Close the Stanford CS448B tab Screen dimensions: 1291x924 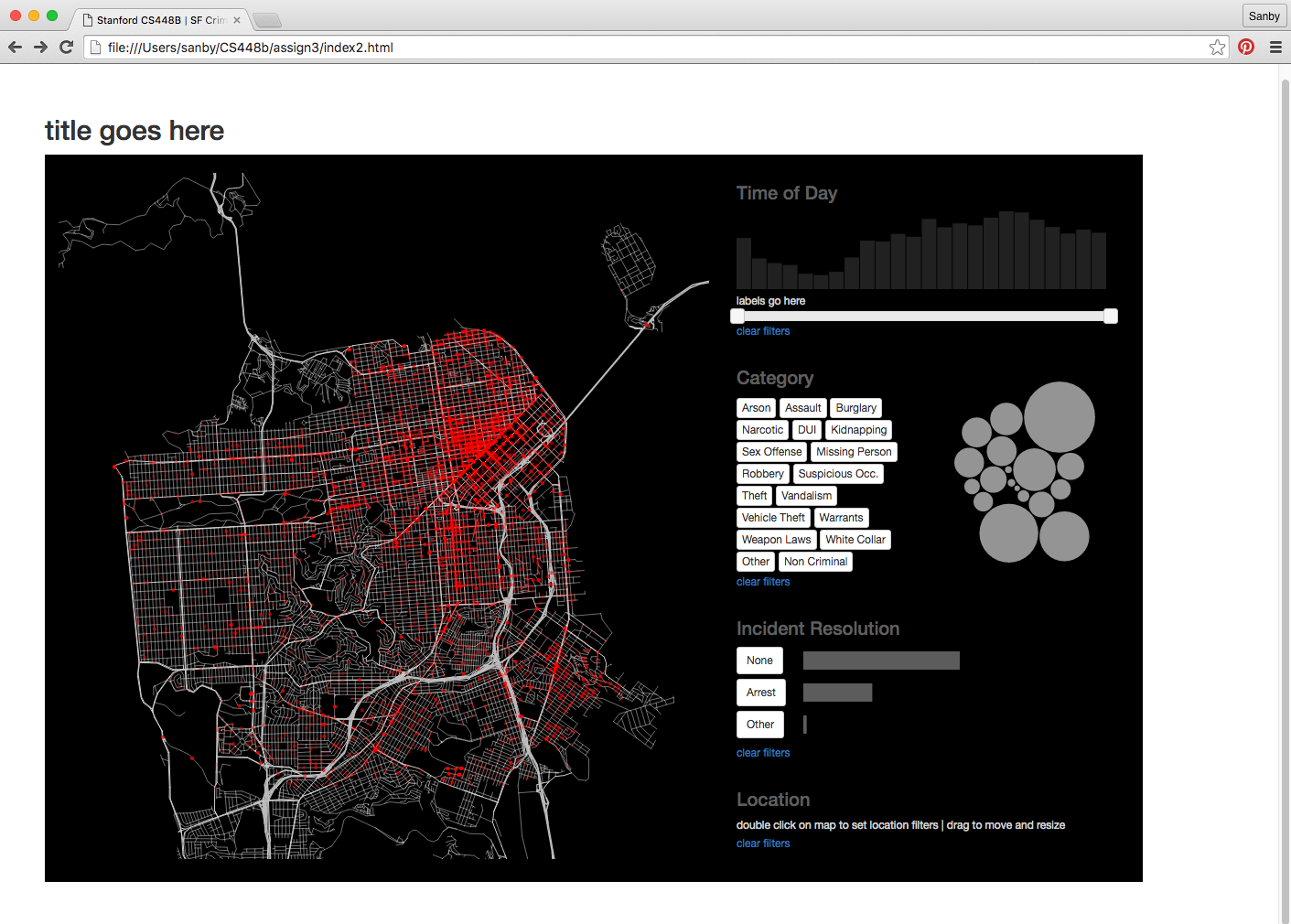(x=237, y=19)
